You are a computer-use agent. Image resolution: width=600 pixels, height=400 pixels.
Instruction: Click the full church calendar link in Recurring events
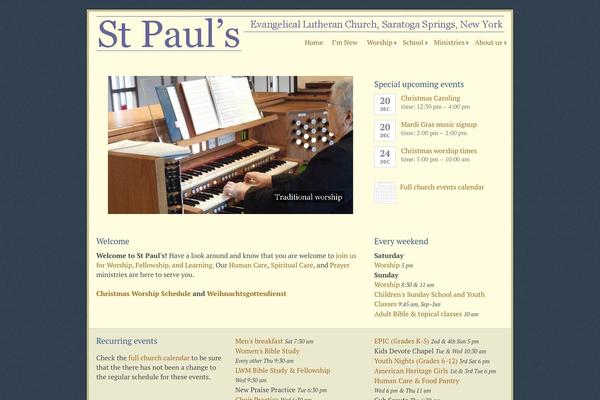click(x=159, y=358)
